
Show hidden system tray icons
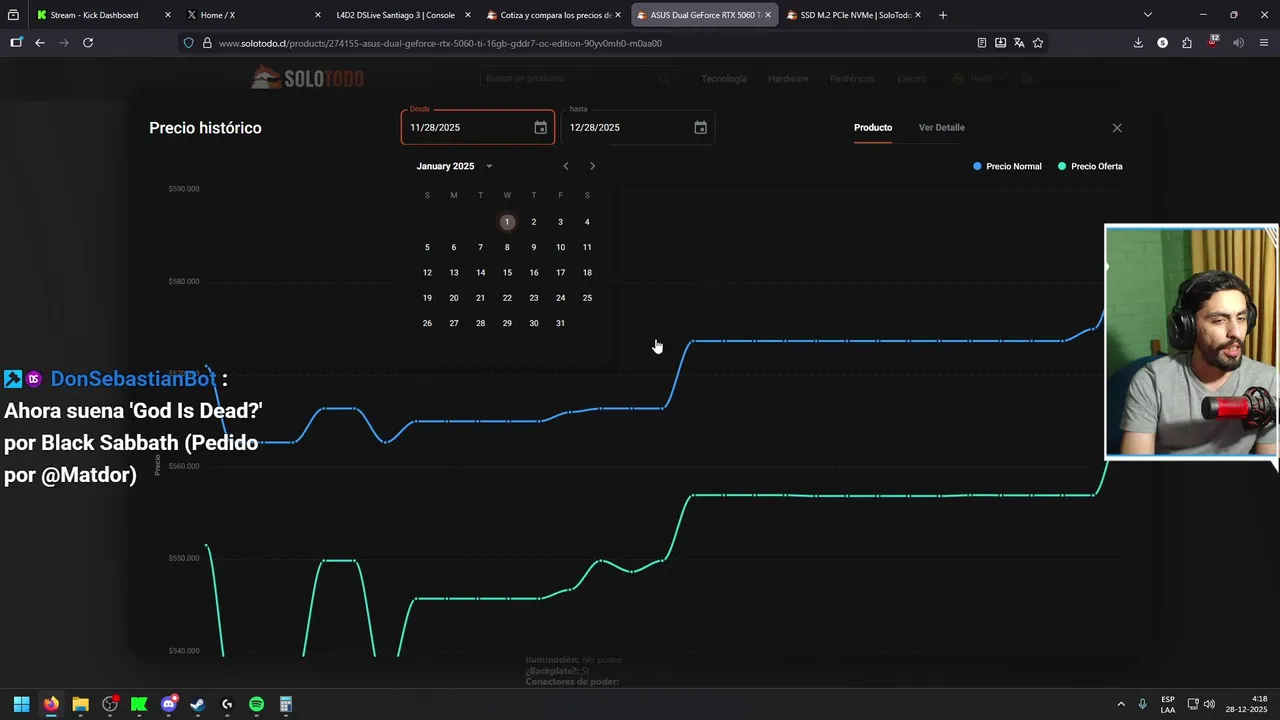[1121, 704]
